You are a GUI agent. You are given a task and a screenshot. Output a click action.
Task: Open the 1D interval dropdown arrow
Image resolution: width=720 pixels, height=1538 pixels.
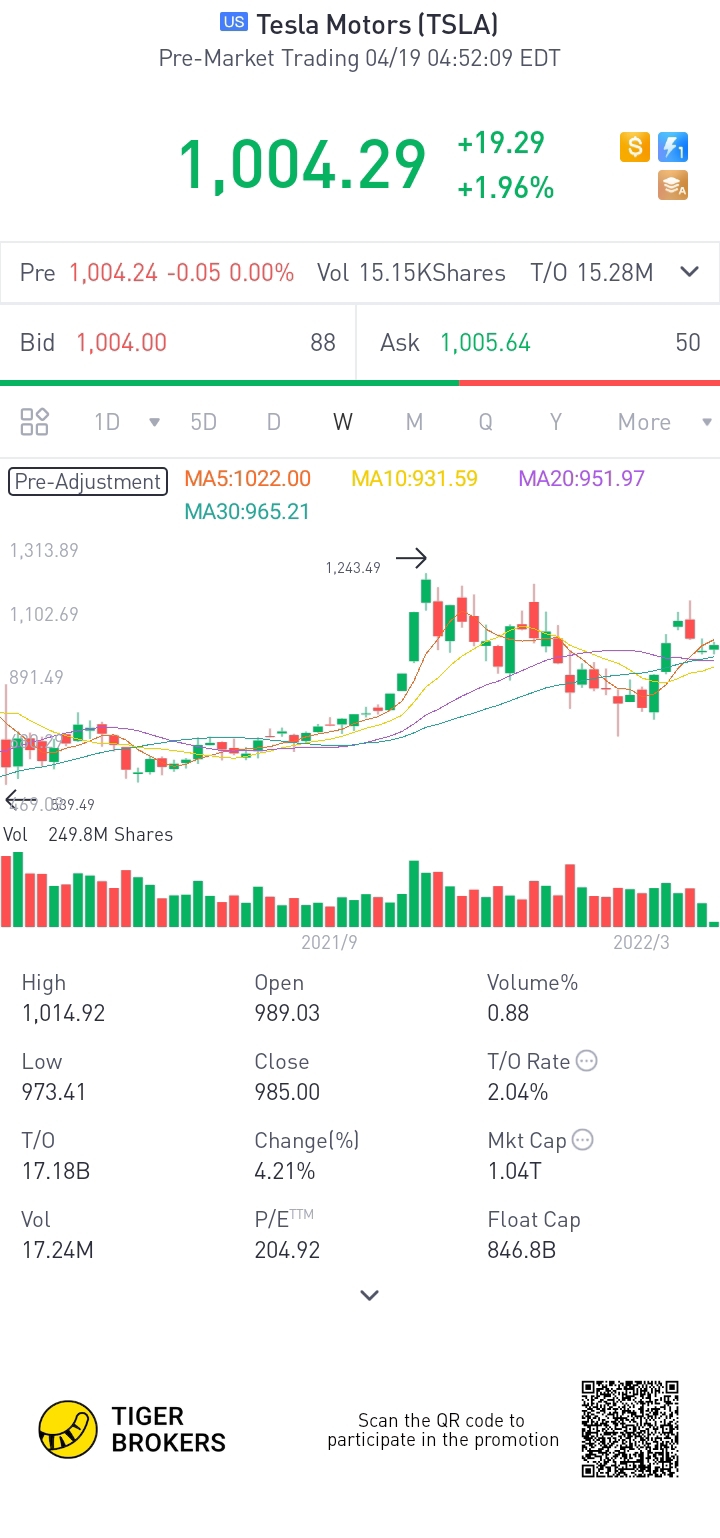click(154, 422)
